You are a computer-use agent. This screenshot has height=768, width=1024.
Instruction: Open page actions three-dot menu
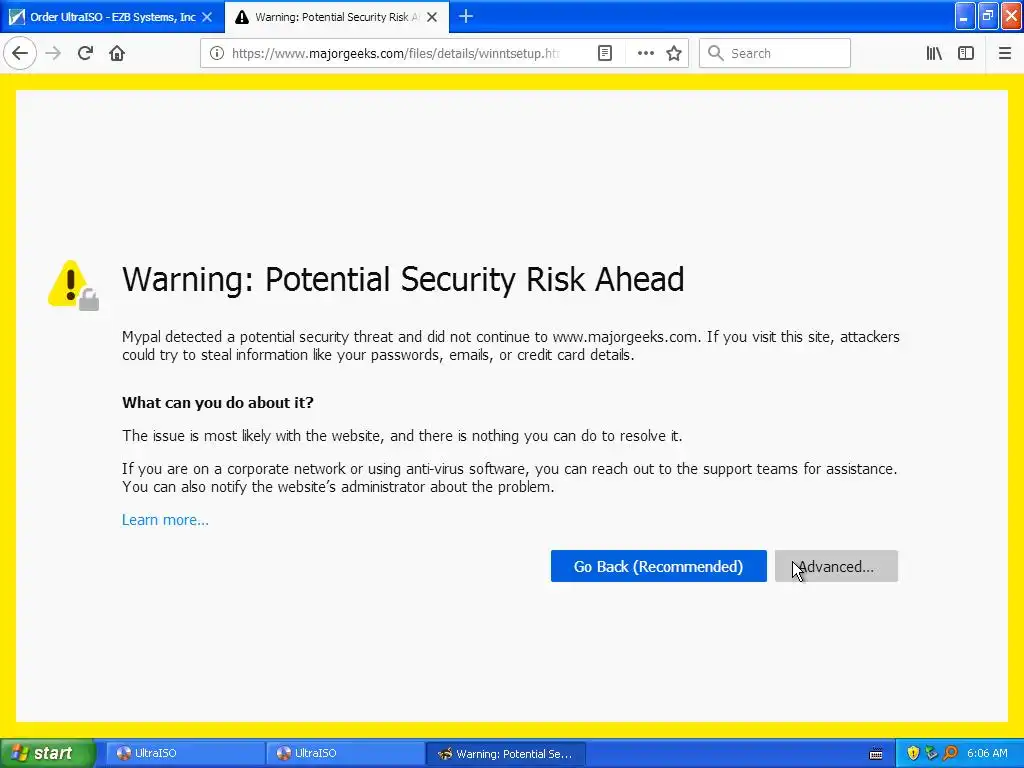point(645,53)
